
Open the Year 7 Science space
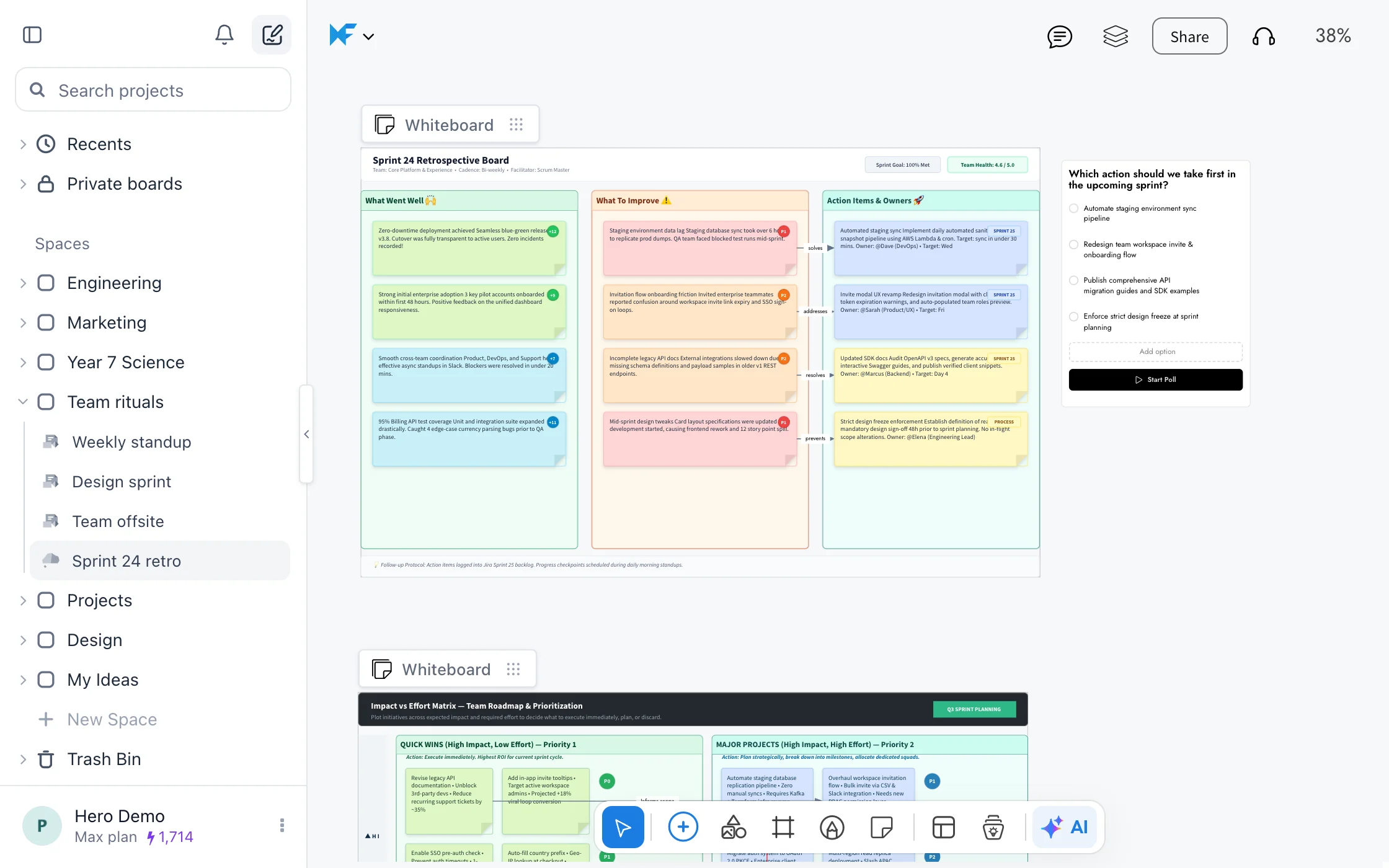125,363
